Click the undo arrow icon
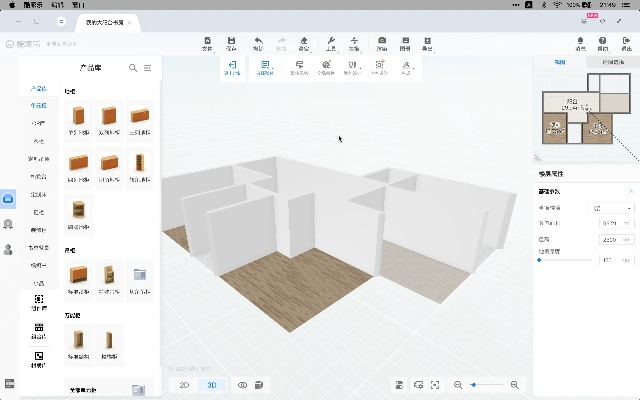640x400 pixels. click(257, 43)
